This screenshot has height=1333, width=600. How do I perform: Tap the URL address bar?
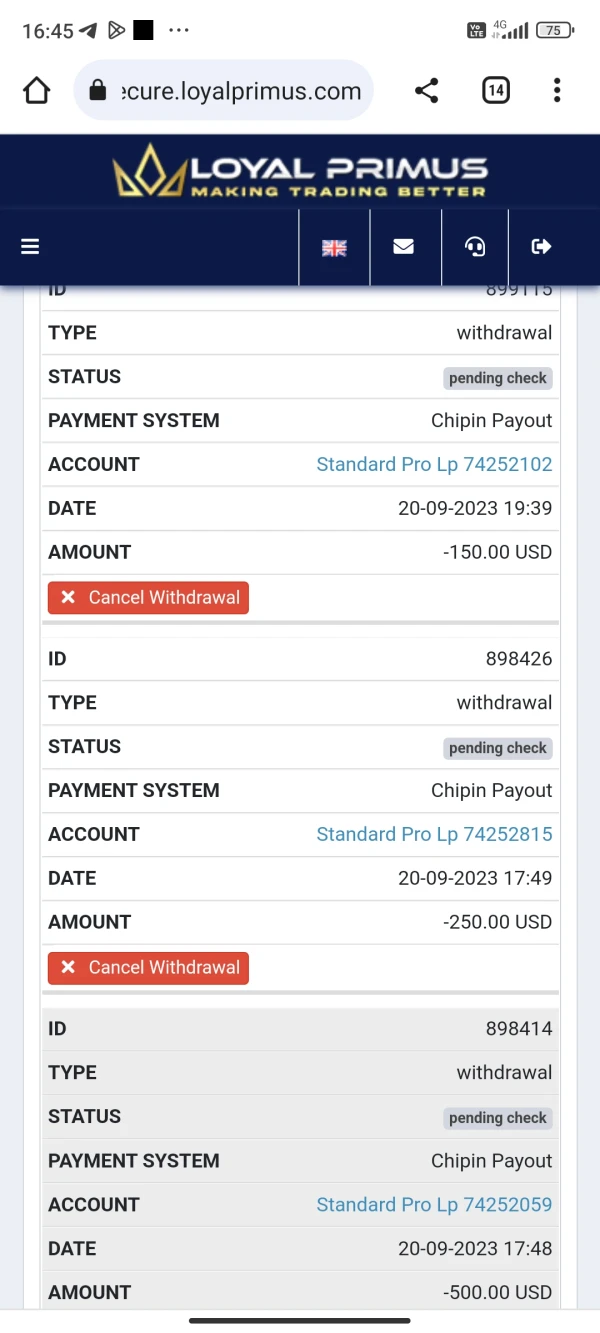pyautogui.click(x=240, y=91)
